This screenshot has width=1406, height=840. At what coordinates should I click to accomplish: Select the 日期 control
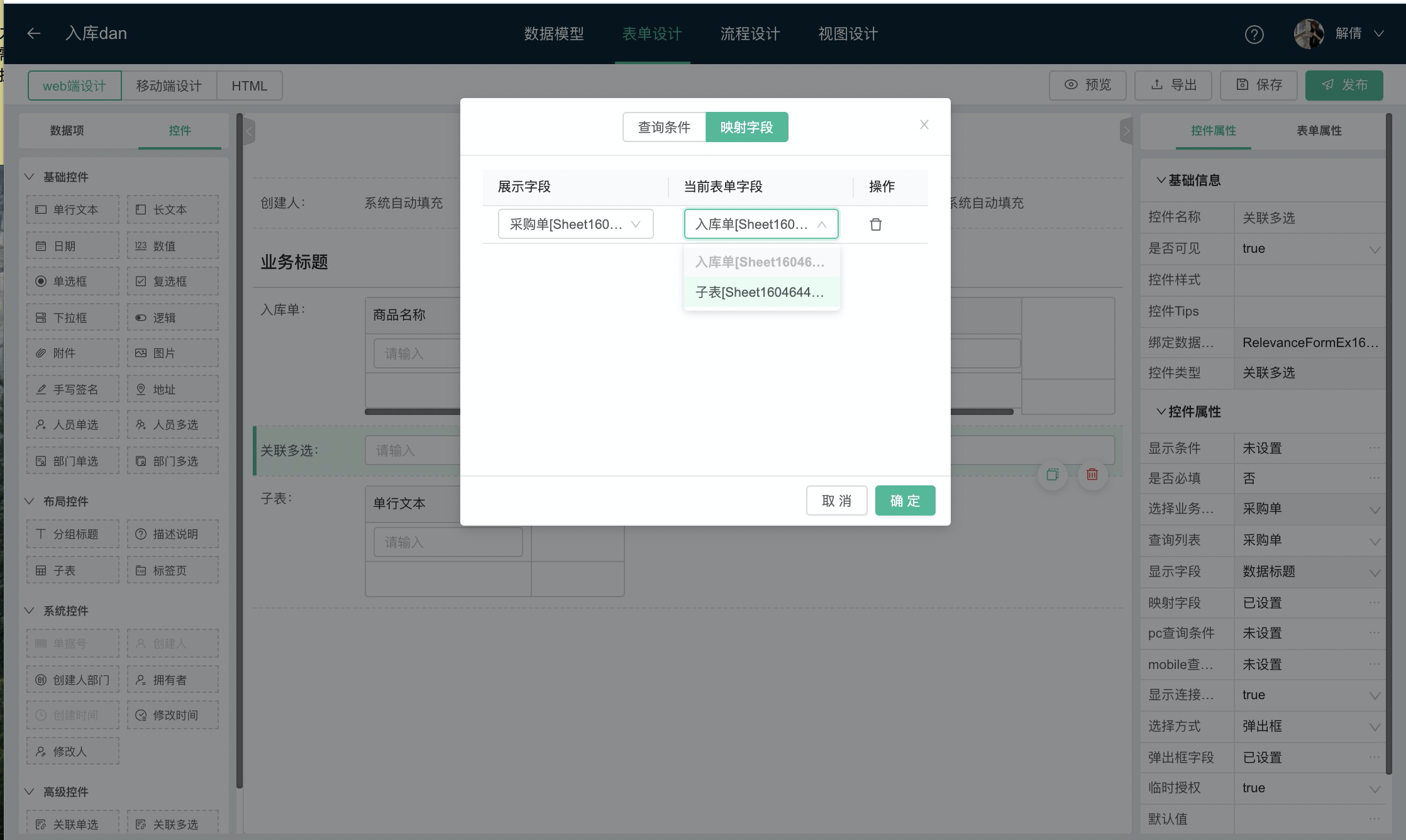pos(73,246)
